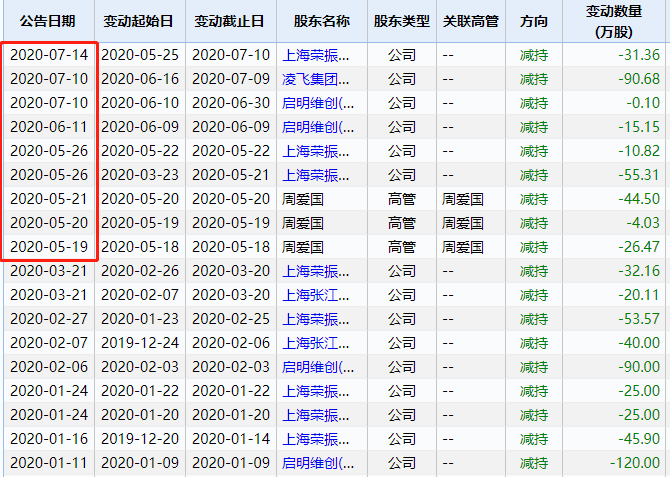The image size is (670, 477).
Task: Open 上海荣振 link with start date 2020-01-22
Action: pos(316,391)
